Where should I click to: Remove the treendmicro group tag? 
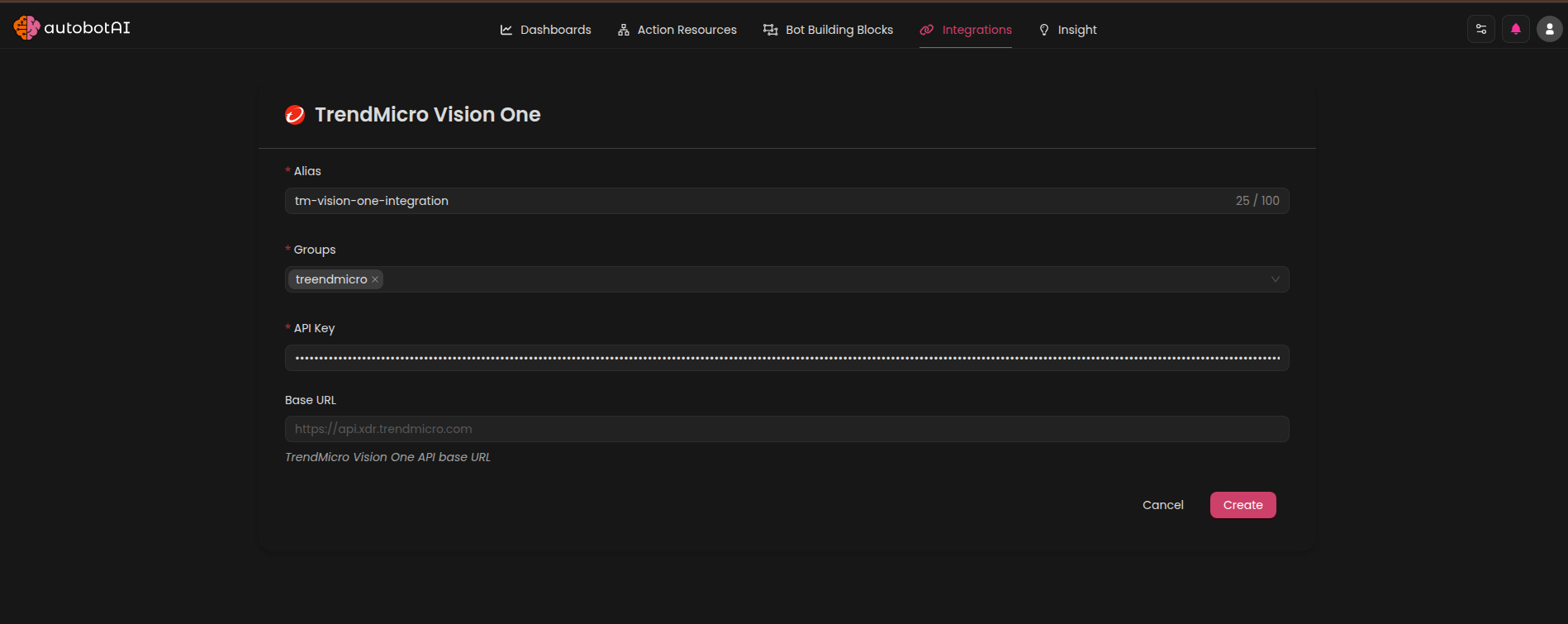pyautogui.click(x=375, y=279)
